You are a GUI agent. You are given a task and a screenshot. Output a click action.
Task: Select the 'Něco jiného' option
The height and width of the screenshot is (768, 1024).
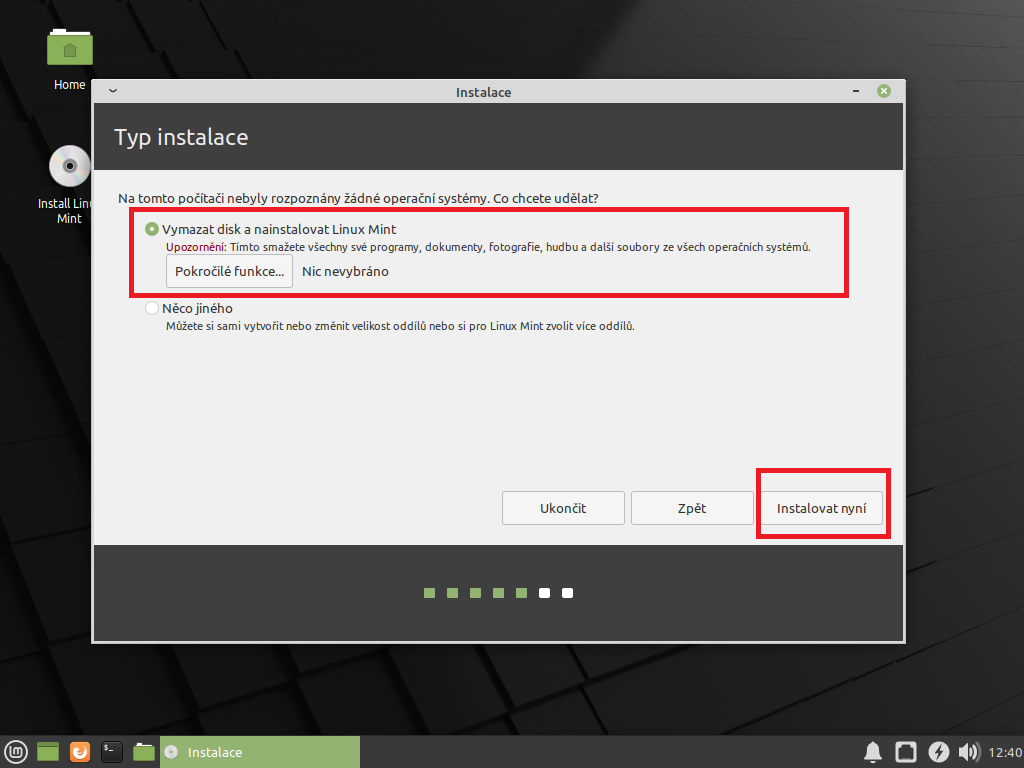152,308
